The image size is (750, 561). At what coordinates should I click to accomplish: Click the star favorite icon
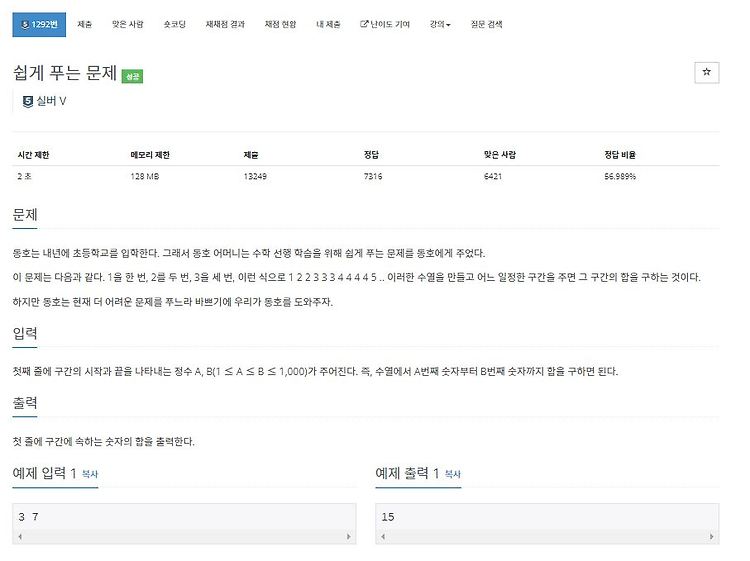(706, 72)
